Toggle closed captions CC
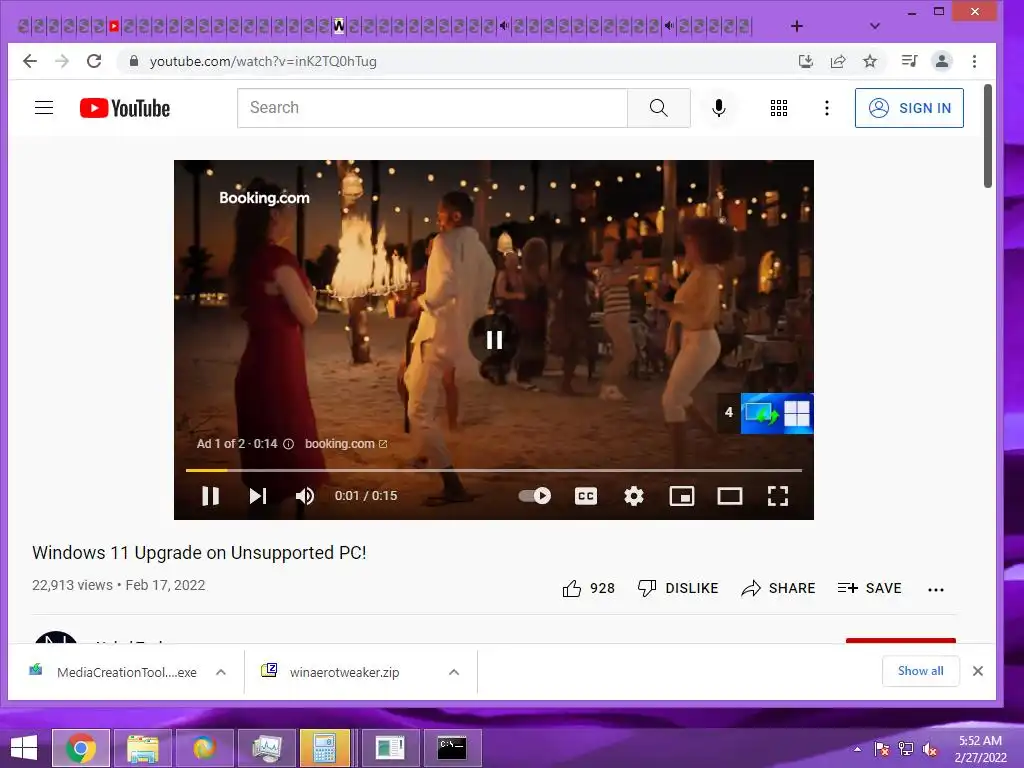The image size is (1024, 768). coord(586,496)
